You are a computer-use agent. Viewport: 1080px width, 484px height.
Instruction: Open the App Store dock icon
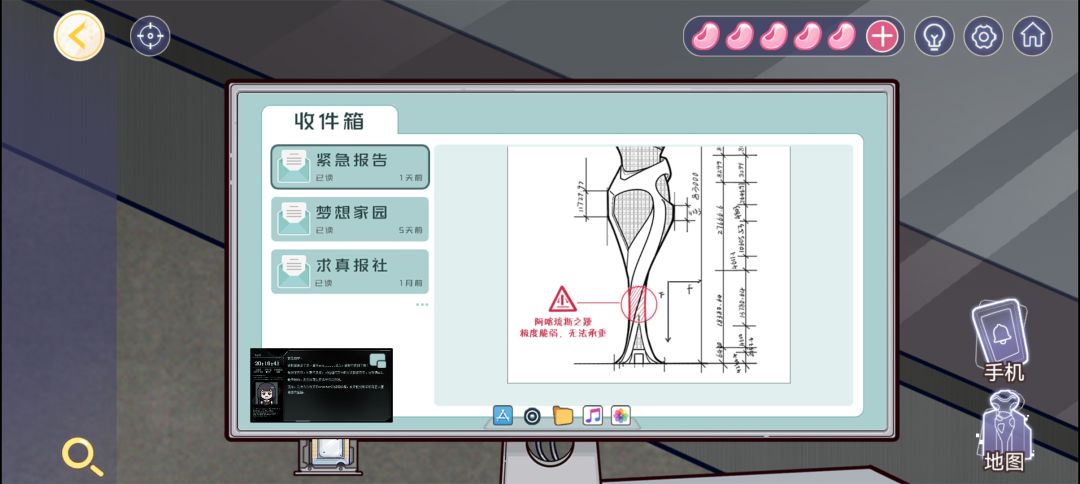(503, 415)
